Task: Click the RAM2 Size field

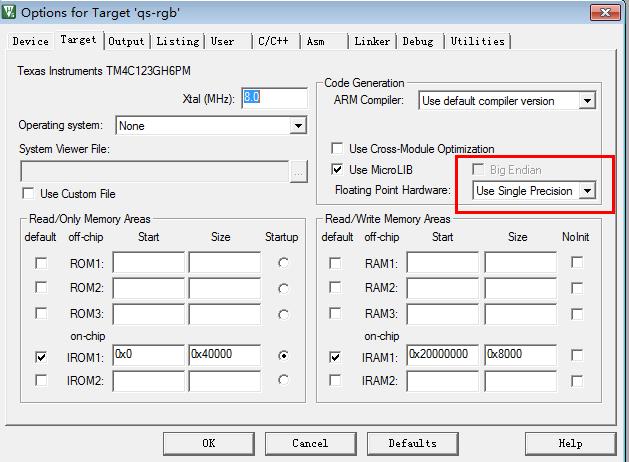Action: [520, 288]
